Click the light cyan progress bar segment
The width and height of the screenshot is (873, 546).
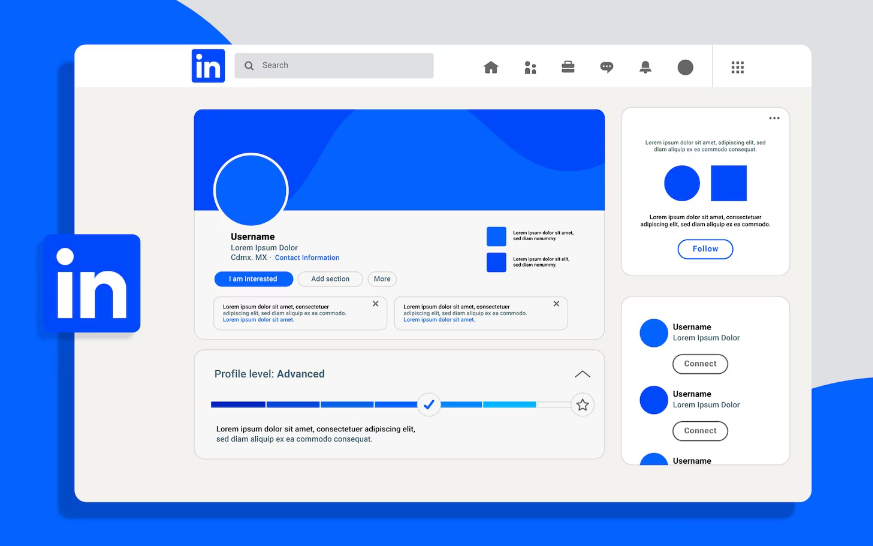coord(509,405)
